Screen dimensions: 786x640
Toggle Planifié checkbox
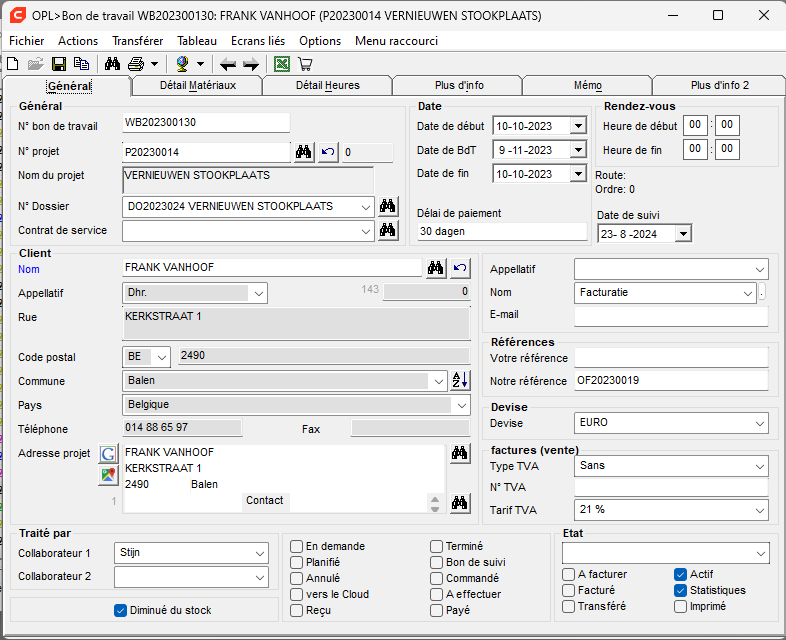[297, 562]
